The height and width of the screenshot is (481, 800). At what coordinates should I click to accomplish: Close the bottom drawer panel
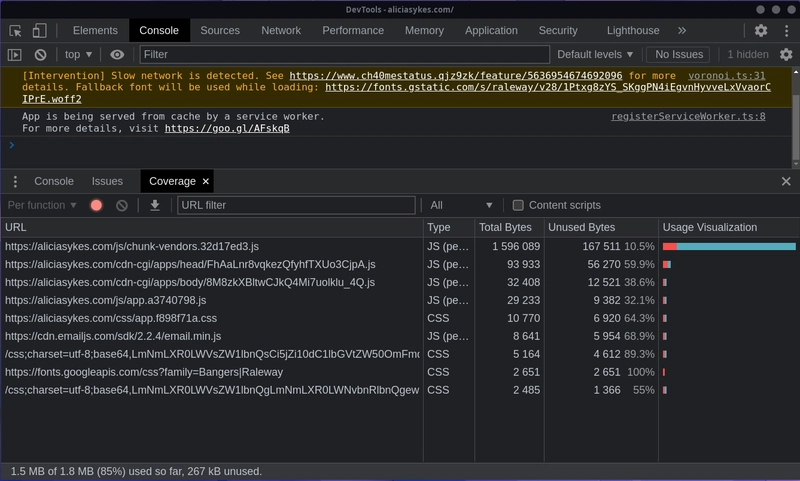(786, 181)
